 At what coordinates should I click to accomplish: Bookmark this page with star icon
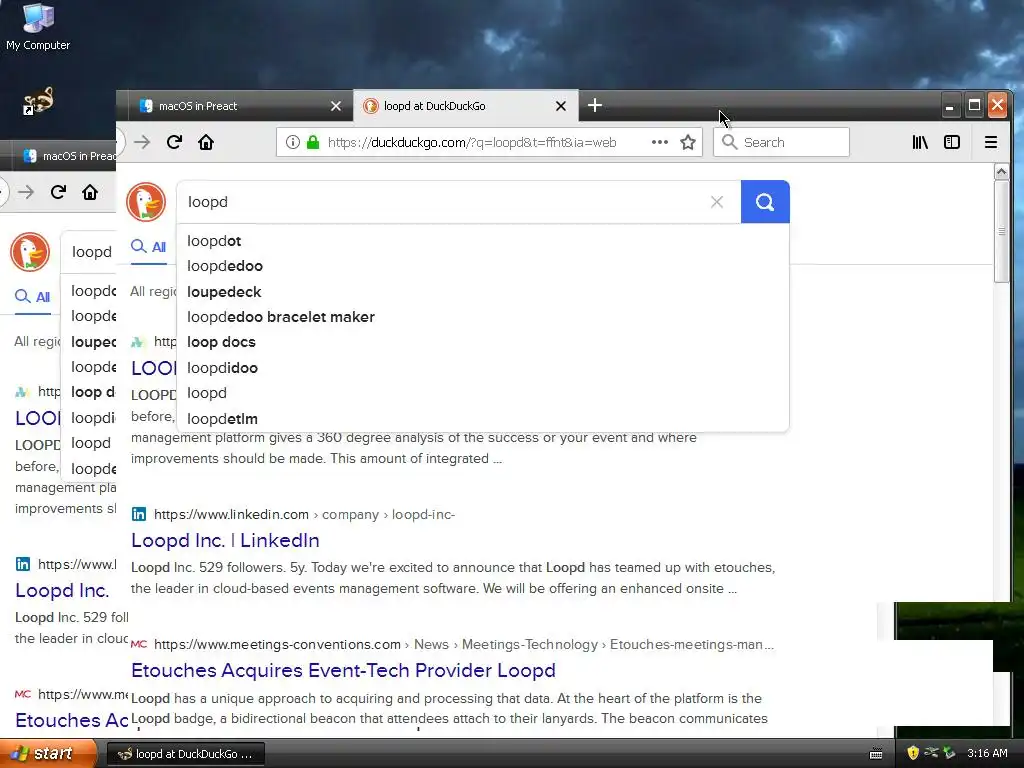(688, 142)
